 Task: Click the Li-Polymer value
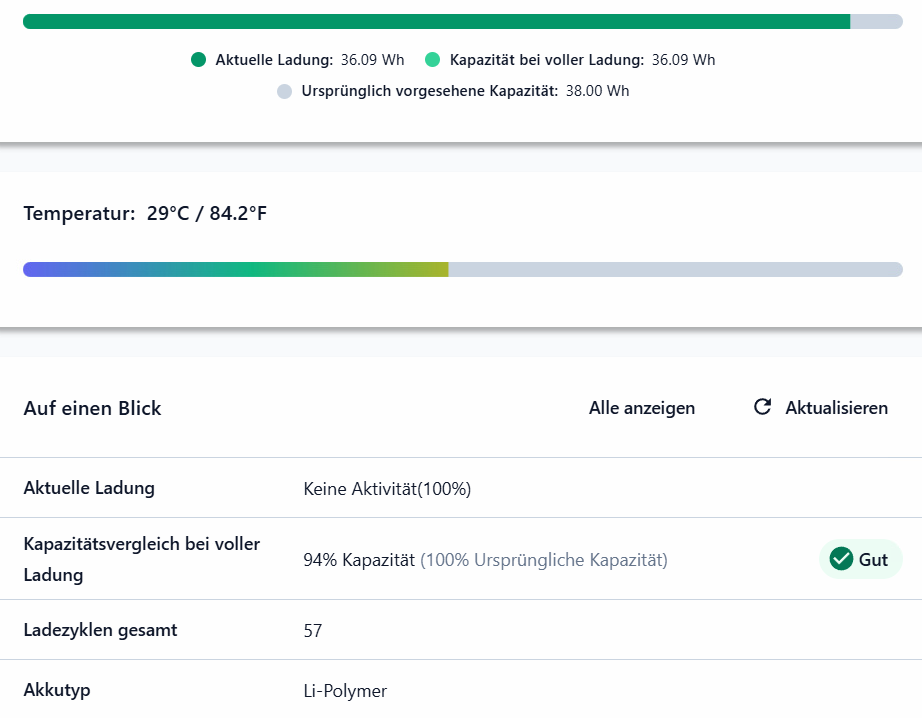[x=345, y=690]
